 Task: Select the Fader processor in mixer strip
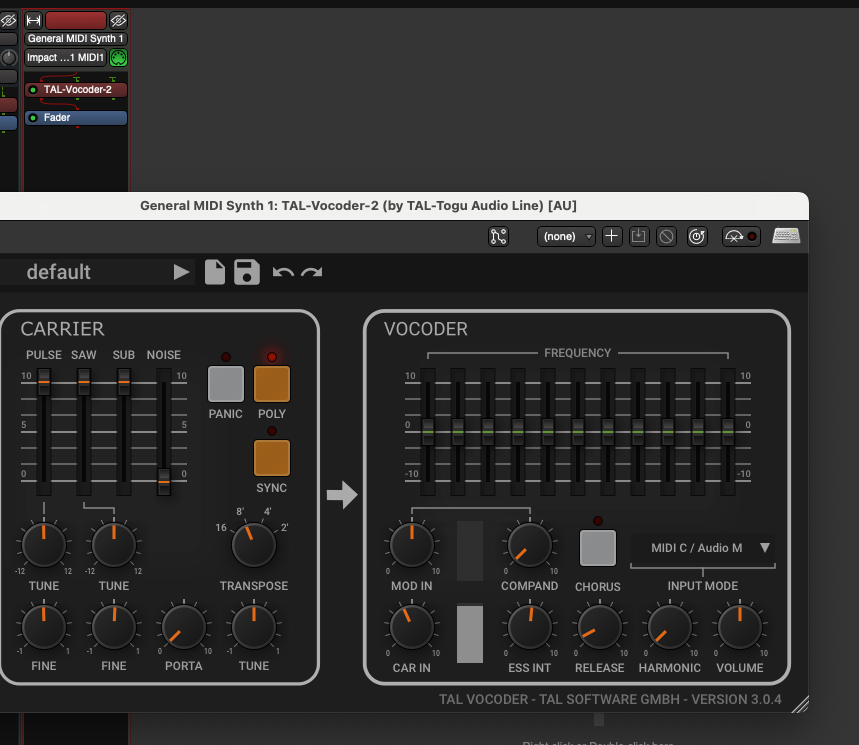pyautogui.click(x=76, y=118)
